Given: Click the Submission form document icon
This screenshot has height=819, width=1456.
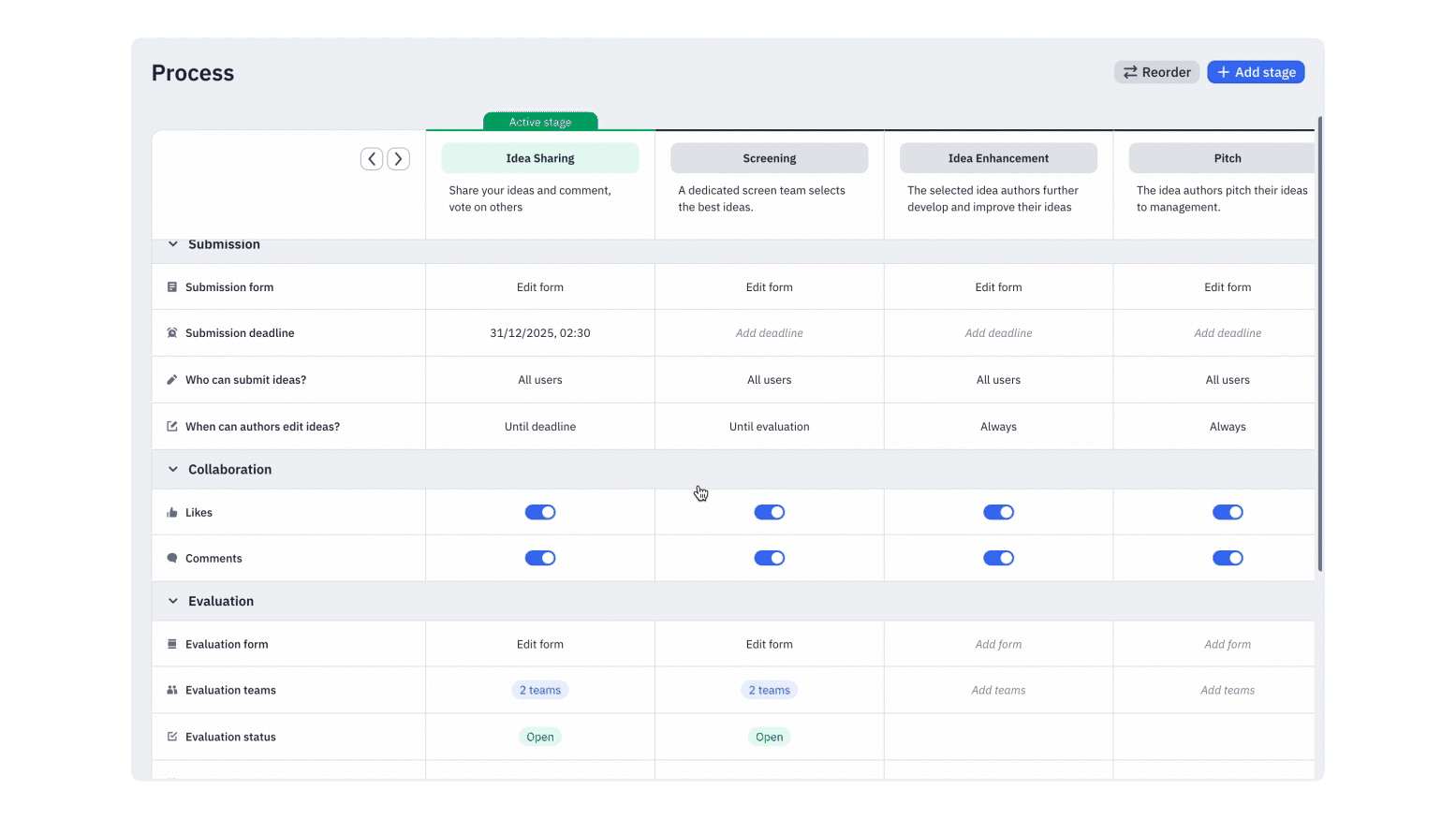Looking at the screenshot, I should [x=172, y=286].
